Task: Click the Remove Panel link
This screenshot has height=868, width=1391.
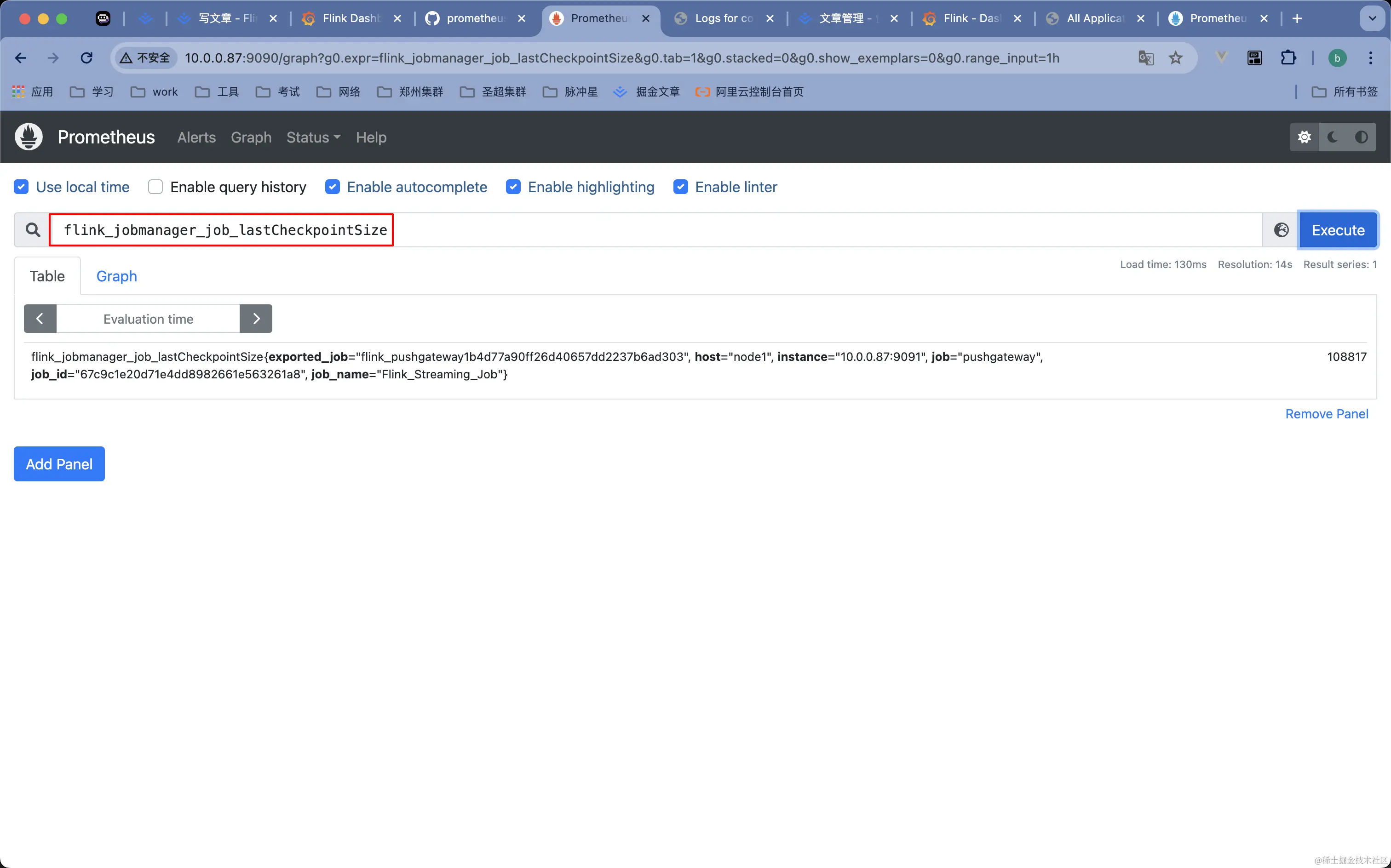Action: pyautogui.click(x=1326, y=415)
